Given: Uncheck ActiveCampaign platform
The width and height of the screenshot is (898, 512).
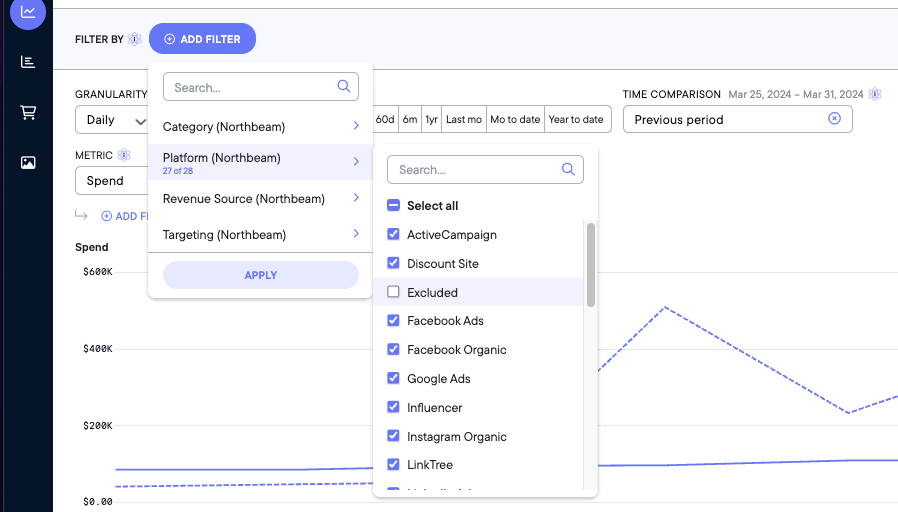Looking at the screenshot, I should (393, 234).
